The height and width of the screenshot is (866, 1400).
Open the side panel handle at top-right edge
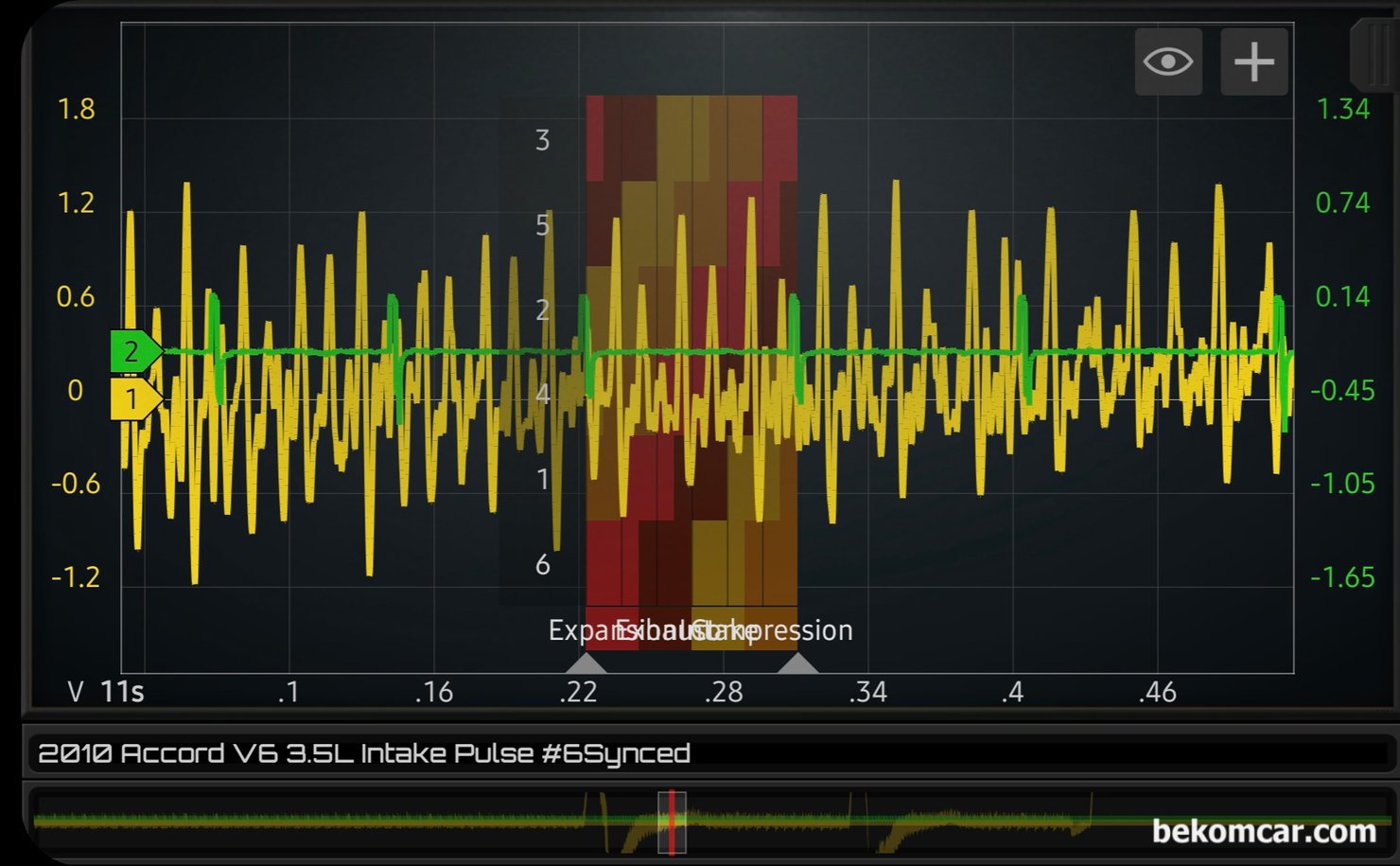point(1374,55)
